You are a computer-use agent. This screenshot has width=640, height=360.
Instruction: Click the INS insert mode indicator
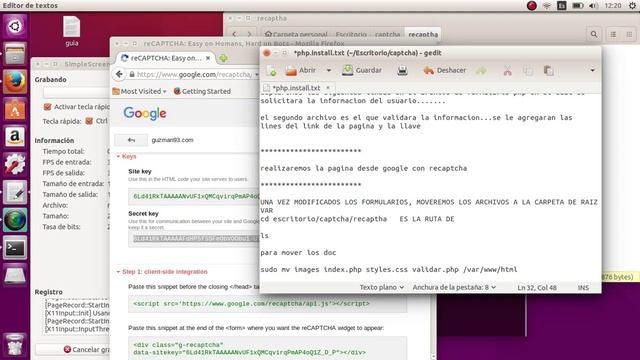583,288
